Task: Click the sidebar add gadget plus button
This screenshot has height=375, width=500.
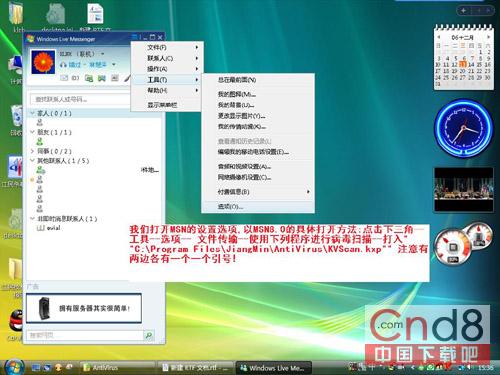Action: tap(464, 10)
